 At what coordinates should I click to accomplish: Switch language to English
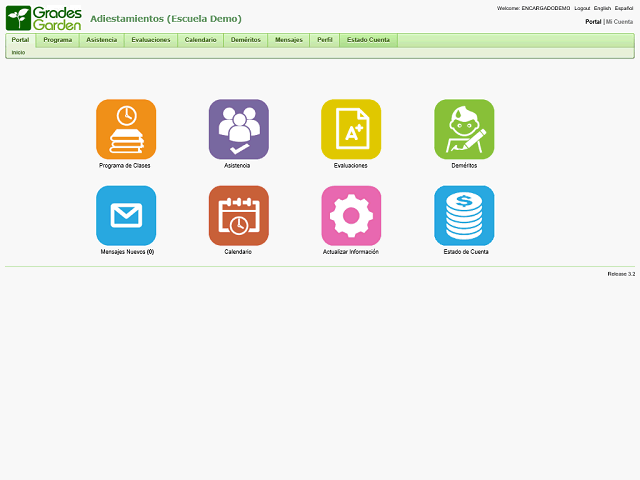(x=602, y=8)
